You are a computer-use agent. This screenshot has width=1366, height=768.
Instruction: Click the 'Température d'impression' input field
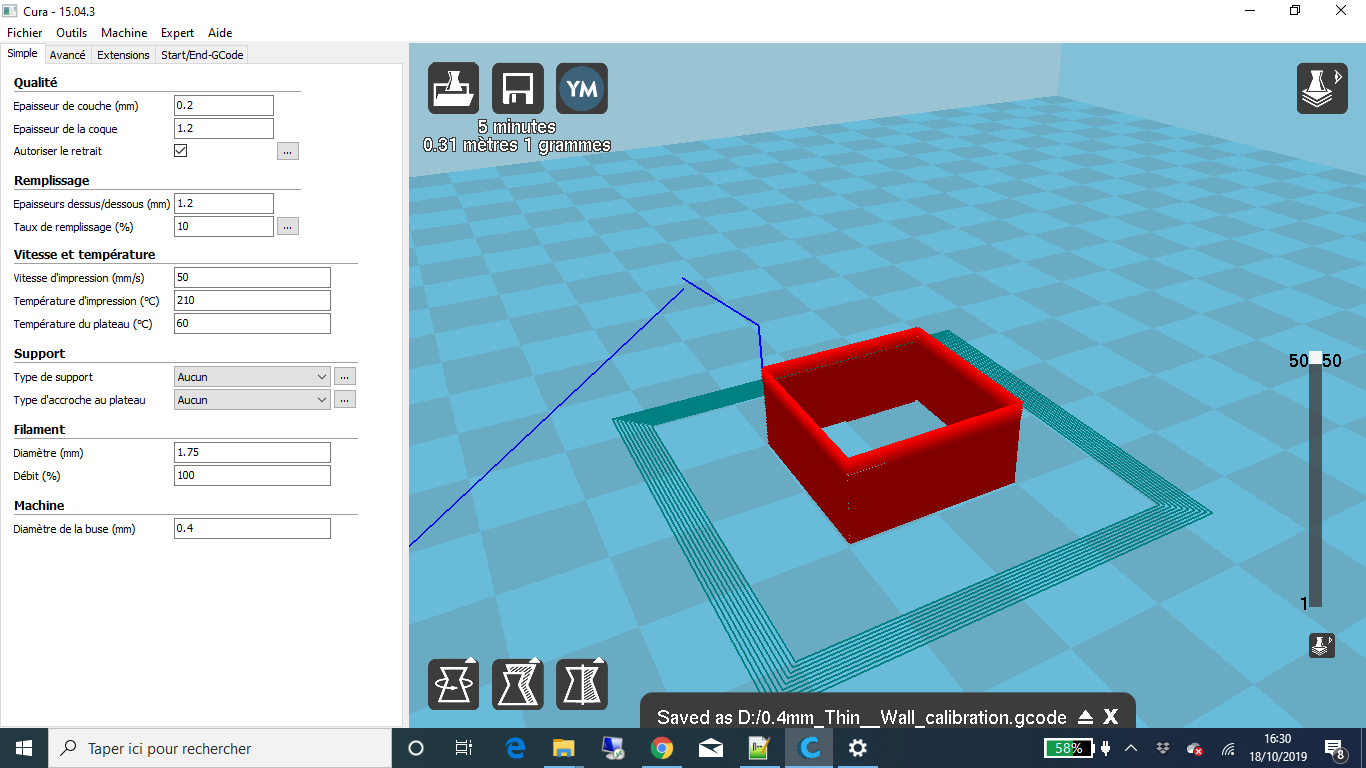click(252, 300)
